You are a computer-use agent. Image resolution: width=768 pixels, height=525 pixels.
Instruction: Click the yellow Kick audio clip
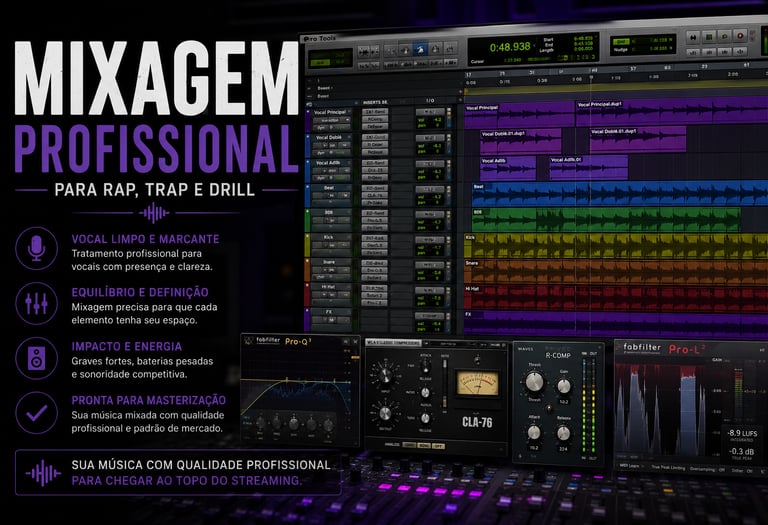(x=616, y=246)
